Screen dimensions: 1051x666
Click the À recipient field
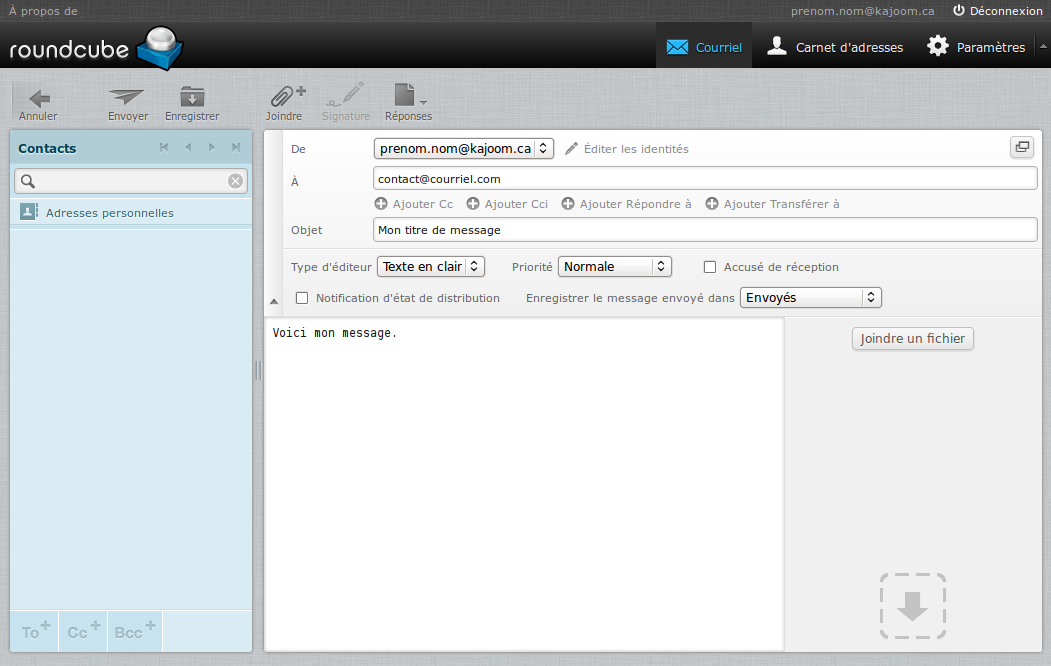(705, 179)
